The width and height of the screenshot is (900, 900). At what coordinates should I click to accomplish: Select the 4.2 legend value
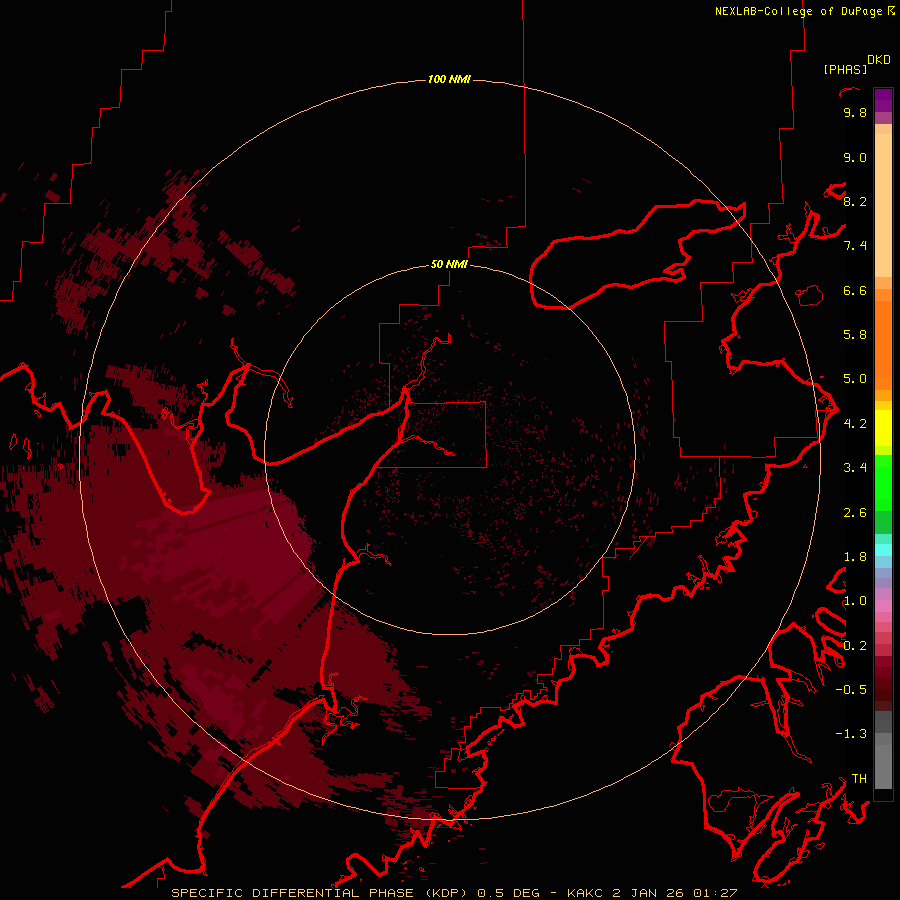point(855,423)
